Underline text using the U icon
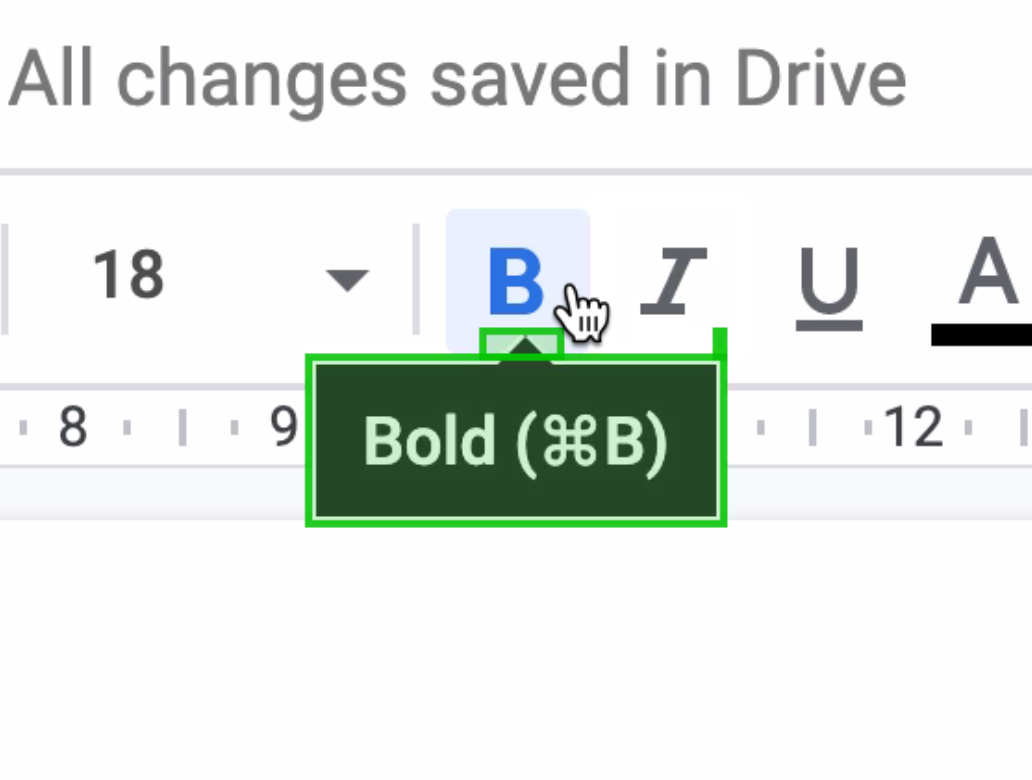This screenshot has height=780, width=1032. coord(829,288)
